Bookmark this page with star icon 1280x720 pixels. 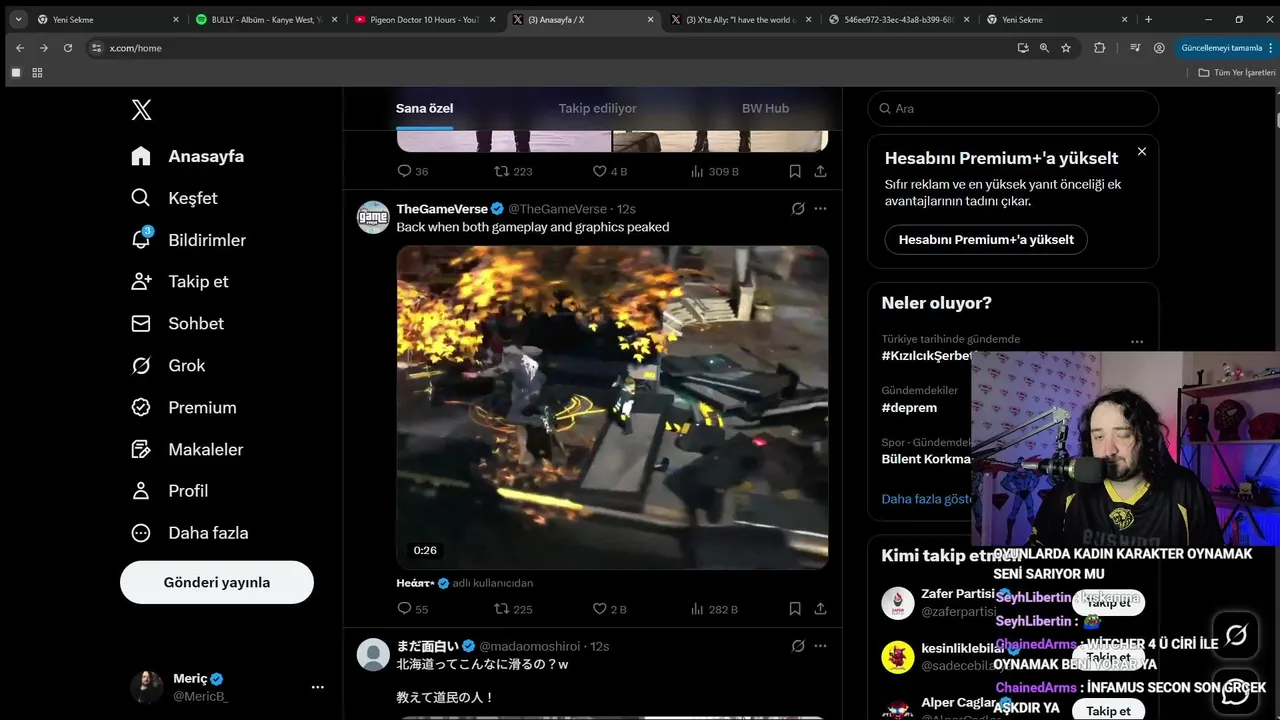point(1066,48)
